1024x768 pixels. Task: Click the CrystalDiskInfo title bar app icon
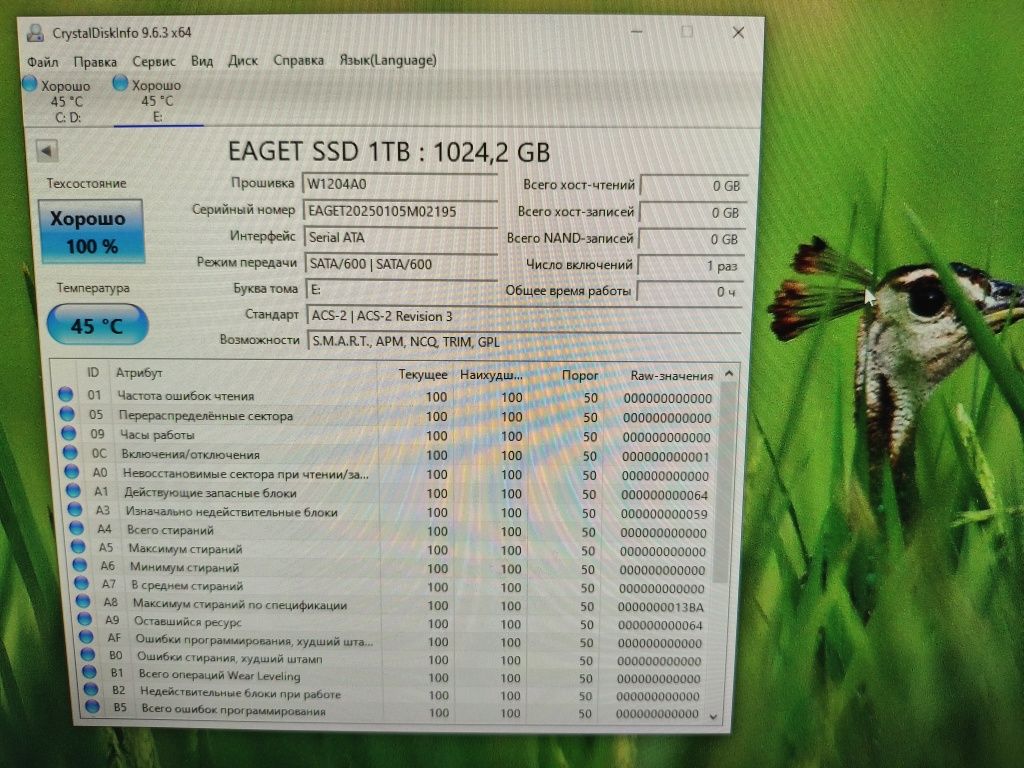pyautogui.click(x=35, y=32)
